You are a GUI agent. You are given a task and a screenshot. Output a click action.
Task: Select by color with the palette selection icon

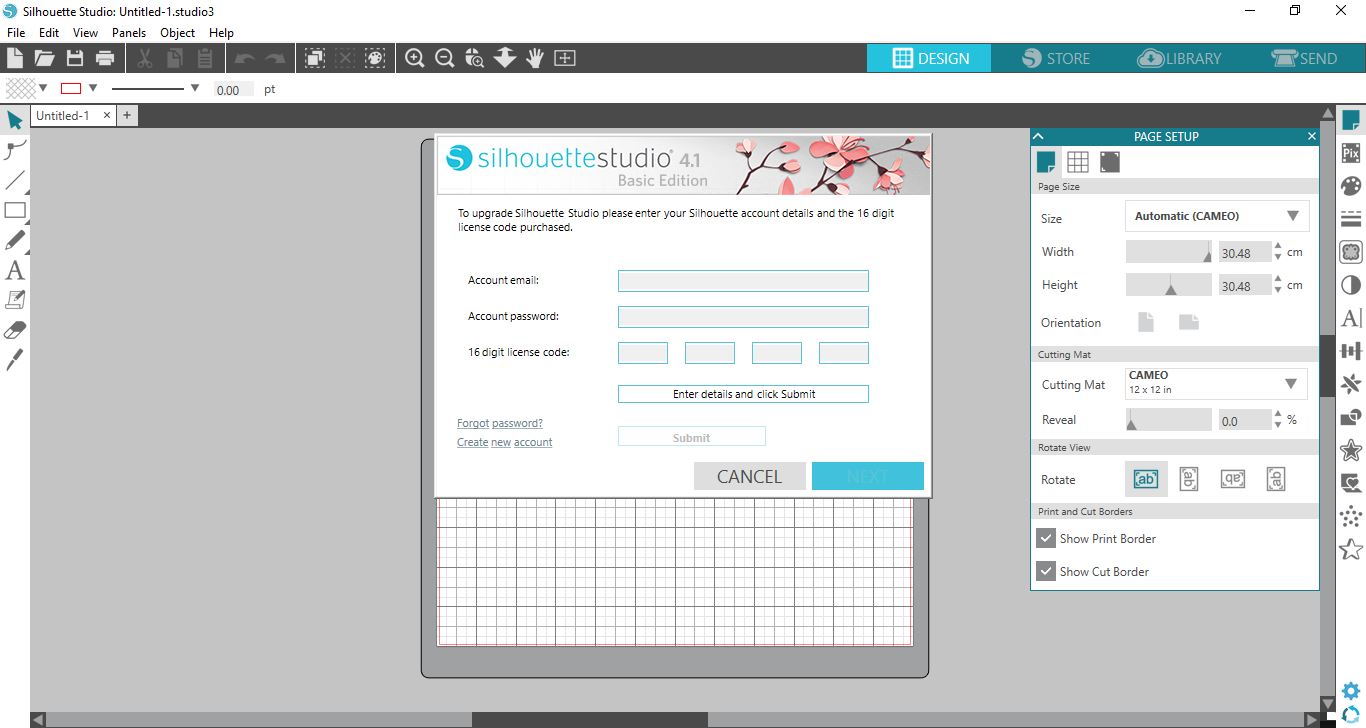(375, 58)
